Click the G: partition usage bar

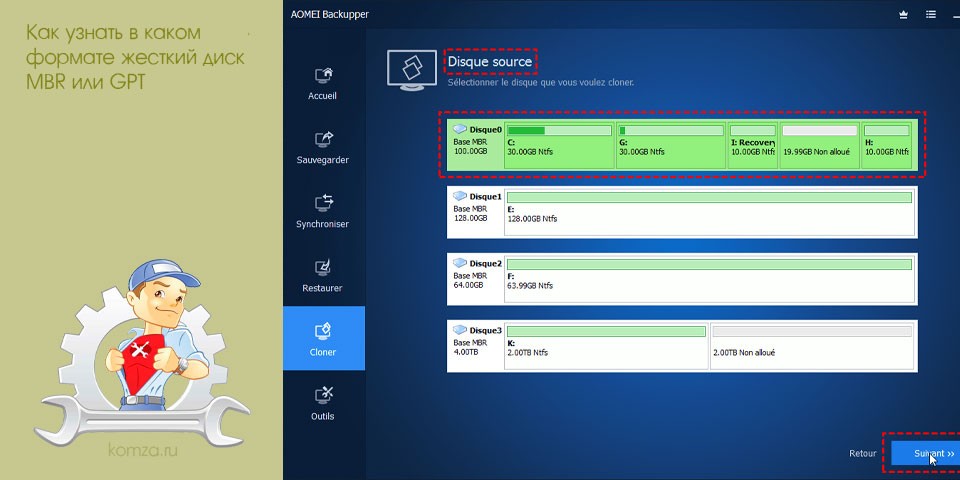[670, 130]
